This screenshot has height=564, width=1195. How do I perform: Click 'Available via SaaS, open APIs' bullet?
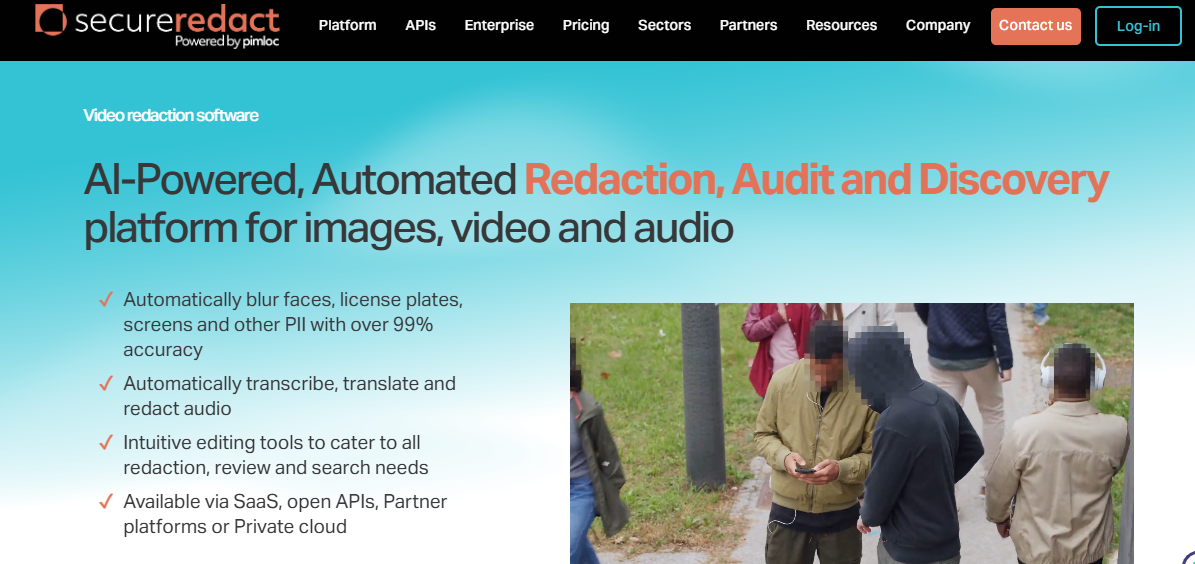click(285, 514)
